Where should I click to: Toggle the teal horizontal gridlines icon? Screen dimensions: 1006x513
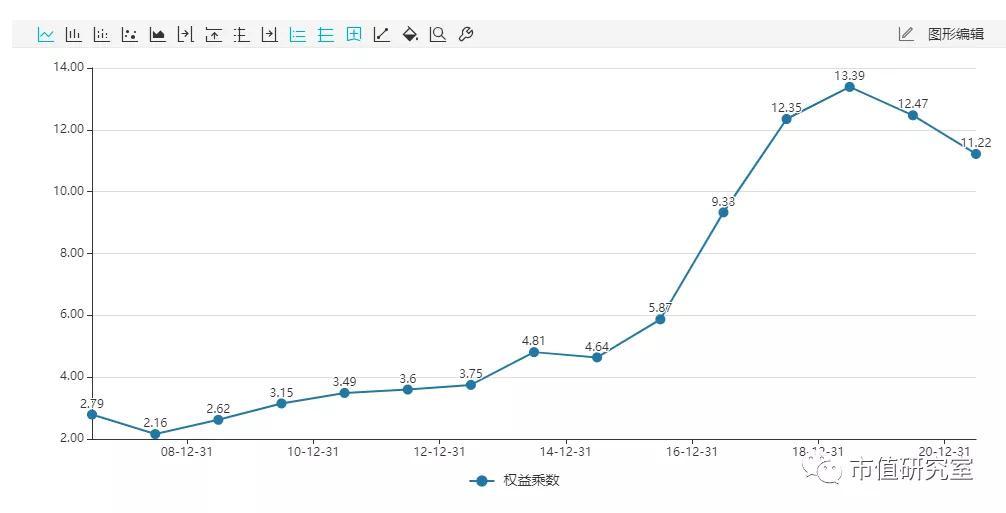(326, 35)
